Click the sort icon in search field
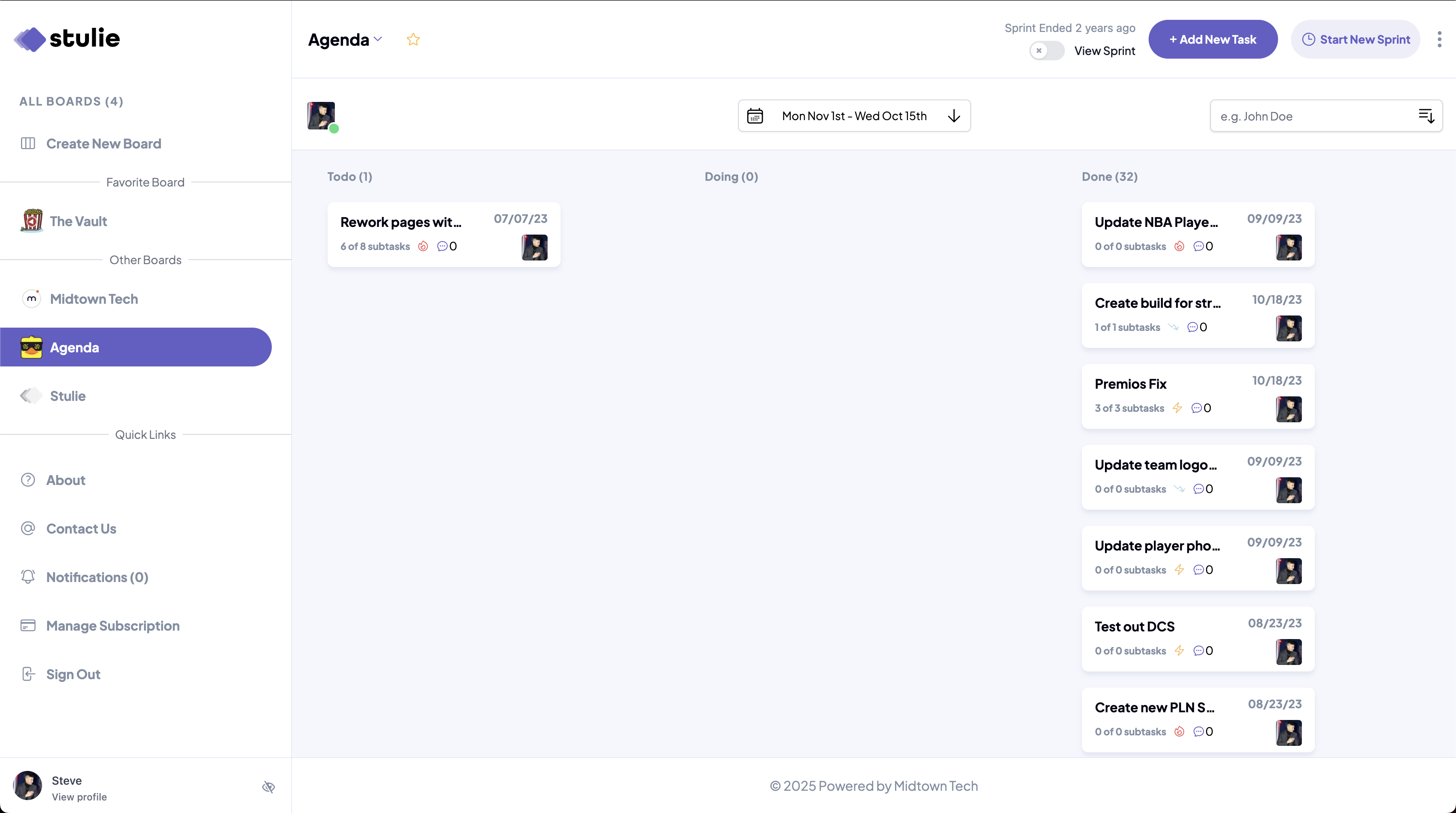 pyautogui.click(x=1426, y=116)
